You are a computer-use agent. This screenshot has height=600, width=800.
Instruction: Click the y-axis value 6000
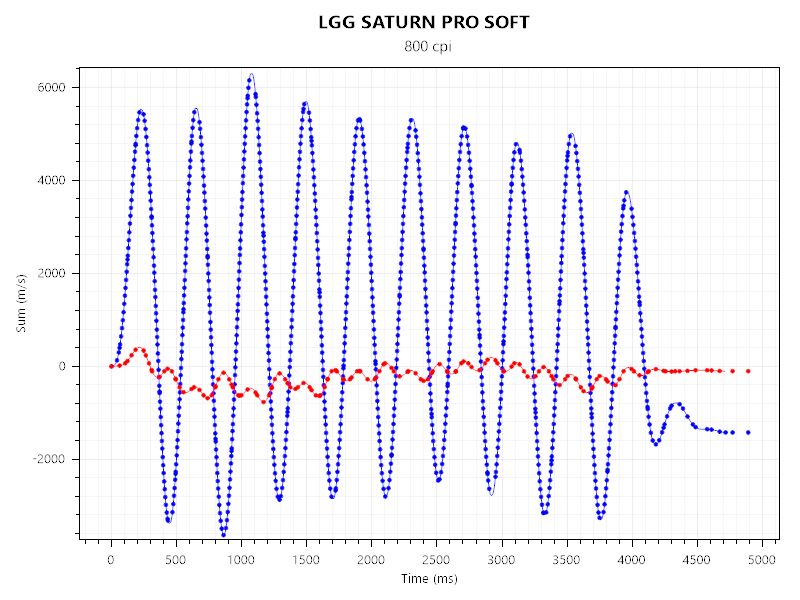click(52, 87)
